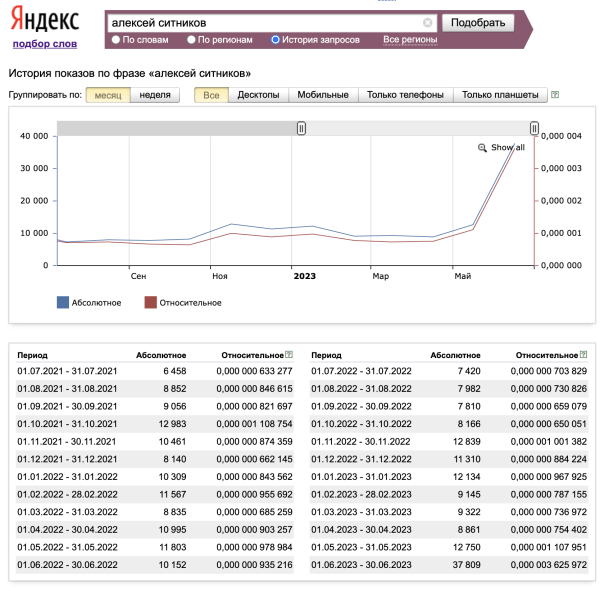Click the Мар axis label on chart

coord(381,276)
